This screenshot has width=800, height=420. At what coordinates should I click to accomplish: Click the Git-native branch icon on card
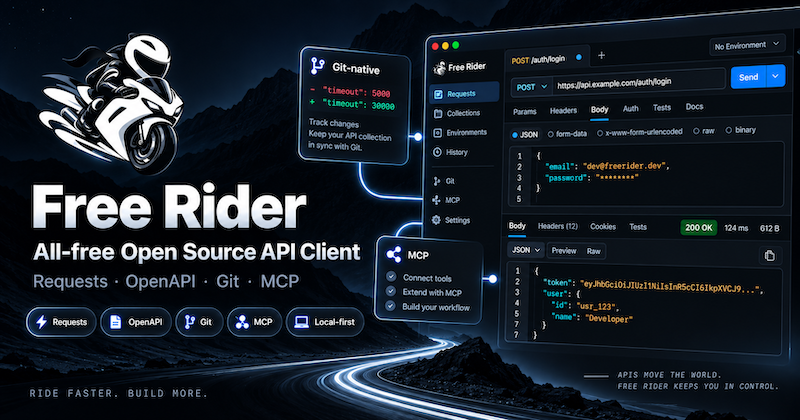pos(317,66)
